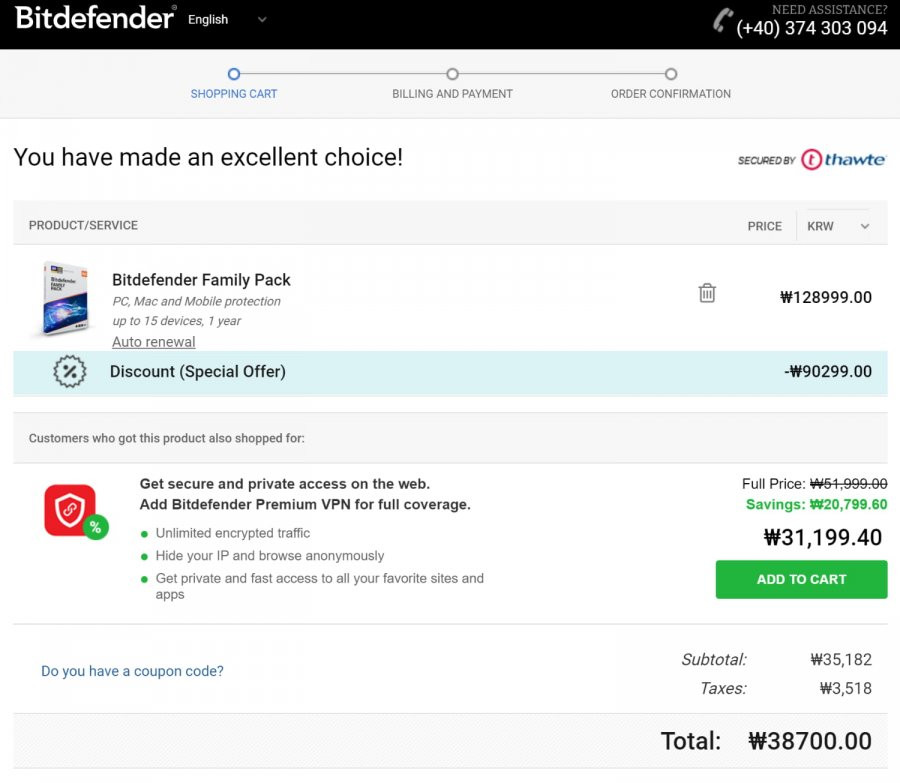Select the Shopping Cart step
The image size is (900, 783).
click(234, 94)
